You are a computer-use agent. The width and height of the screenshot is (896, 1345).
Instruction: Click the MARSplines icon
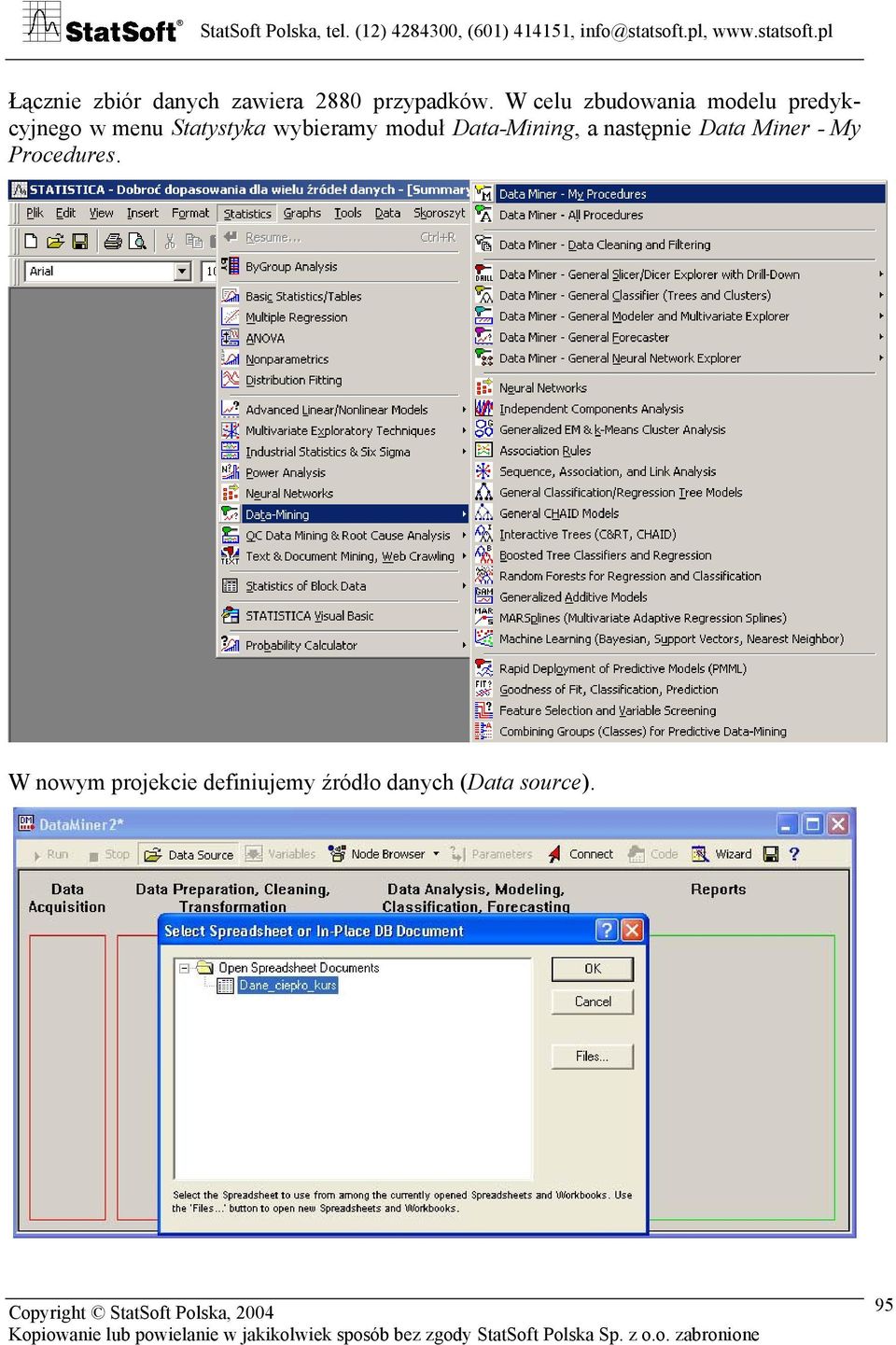click(x=483, y=617)
